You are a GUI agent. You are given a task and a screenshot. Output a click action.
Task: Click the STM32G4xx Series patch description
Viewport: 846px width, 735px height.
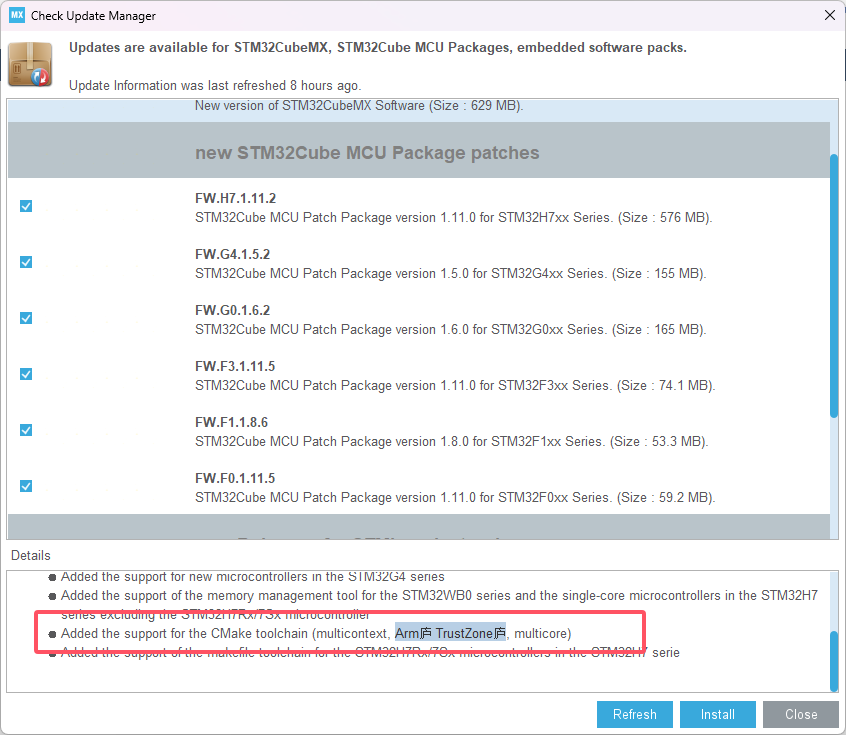[x=451, y=274]
